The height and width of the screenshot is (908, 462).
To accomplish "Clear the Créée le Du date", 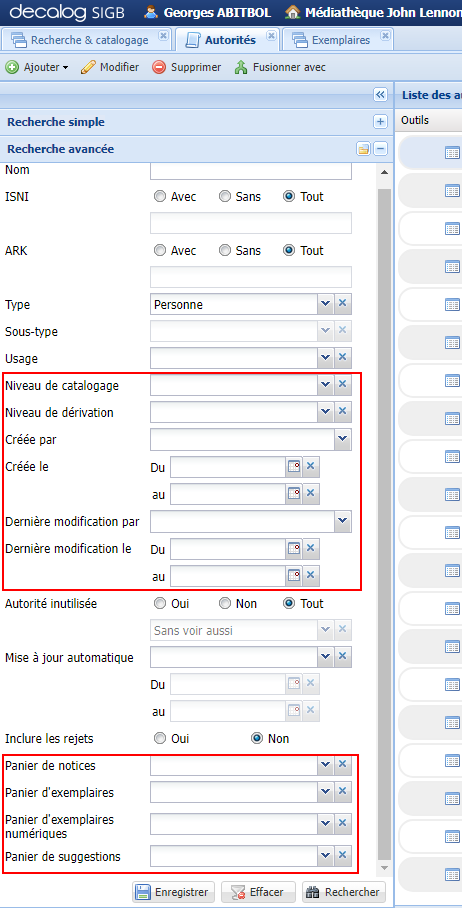I will pos(311,467).
